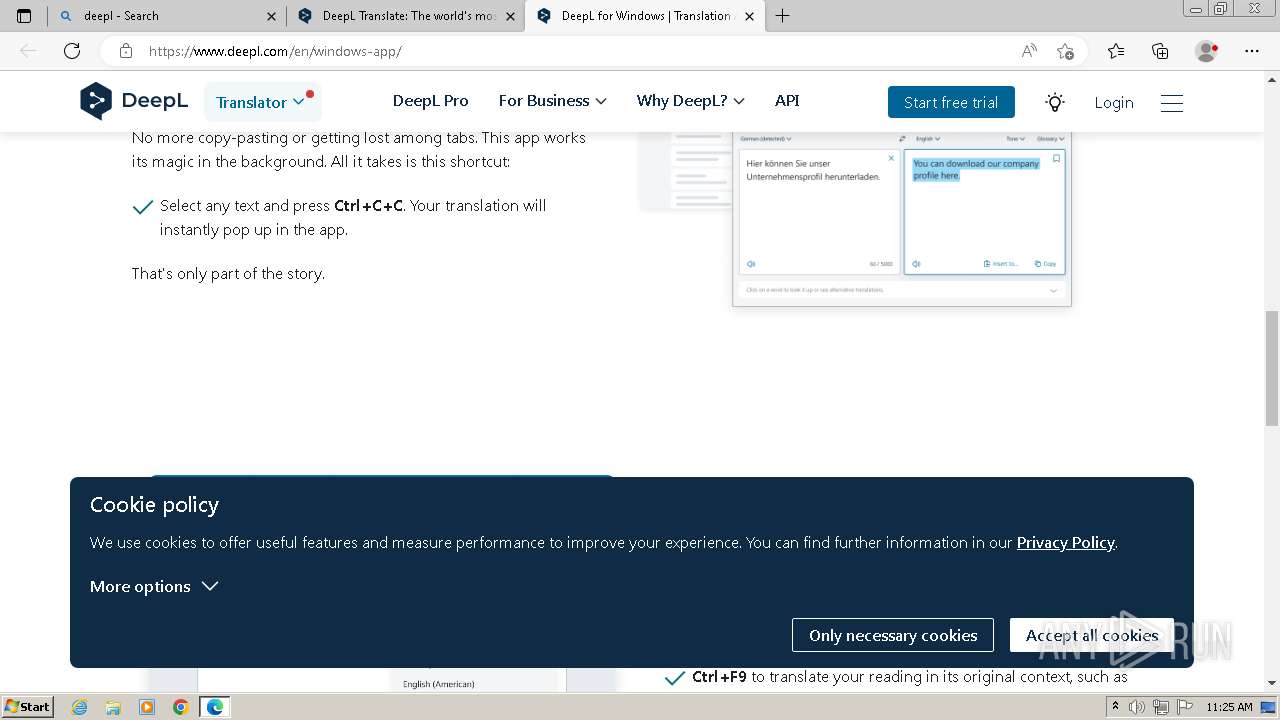
Task: Open Chrome from taskbar
Action: click(181, 707)
